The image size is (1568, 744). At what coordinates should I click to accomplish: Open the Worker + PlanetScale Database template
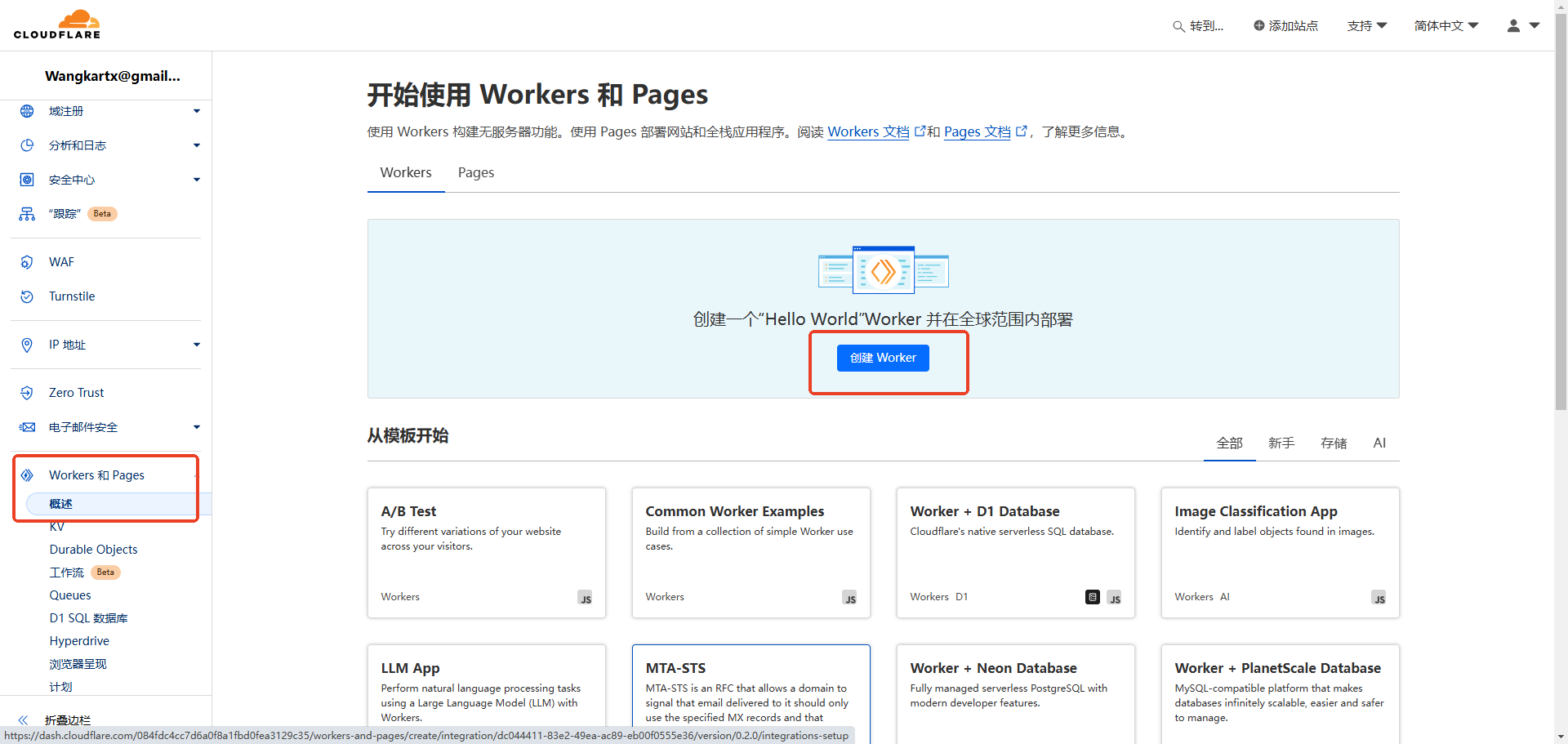coord(1281,694)
